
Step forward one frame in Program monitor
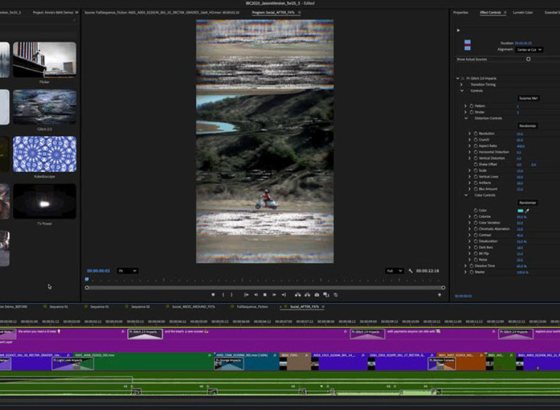(274, 295)
